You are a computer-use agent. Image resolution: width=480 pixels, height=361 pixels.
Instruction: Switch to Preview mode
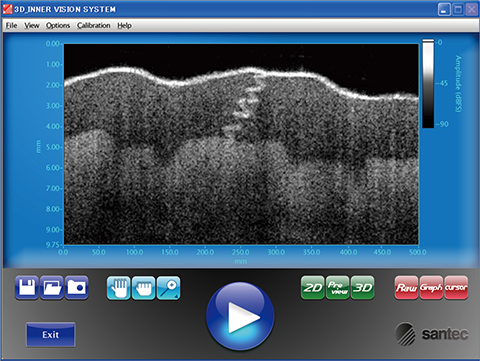click(338, 287)
